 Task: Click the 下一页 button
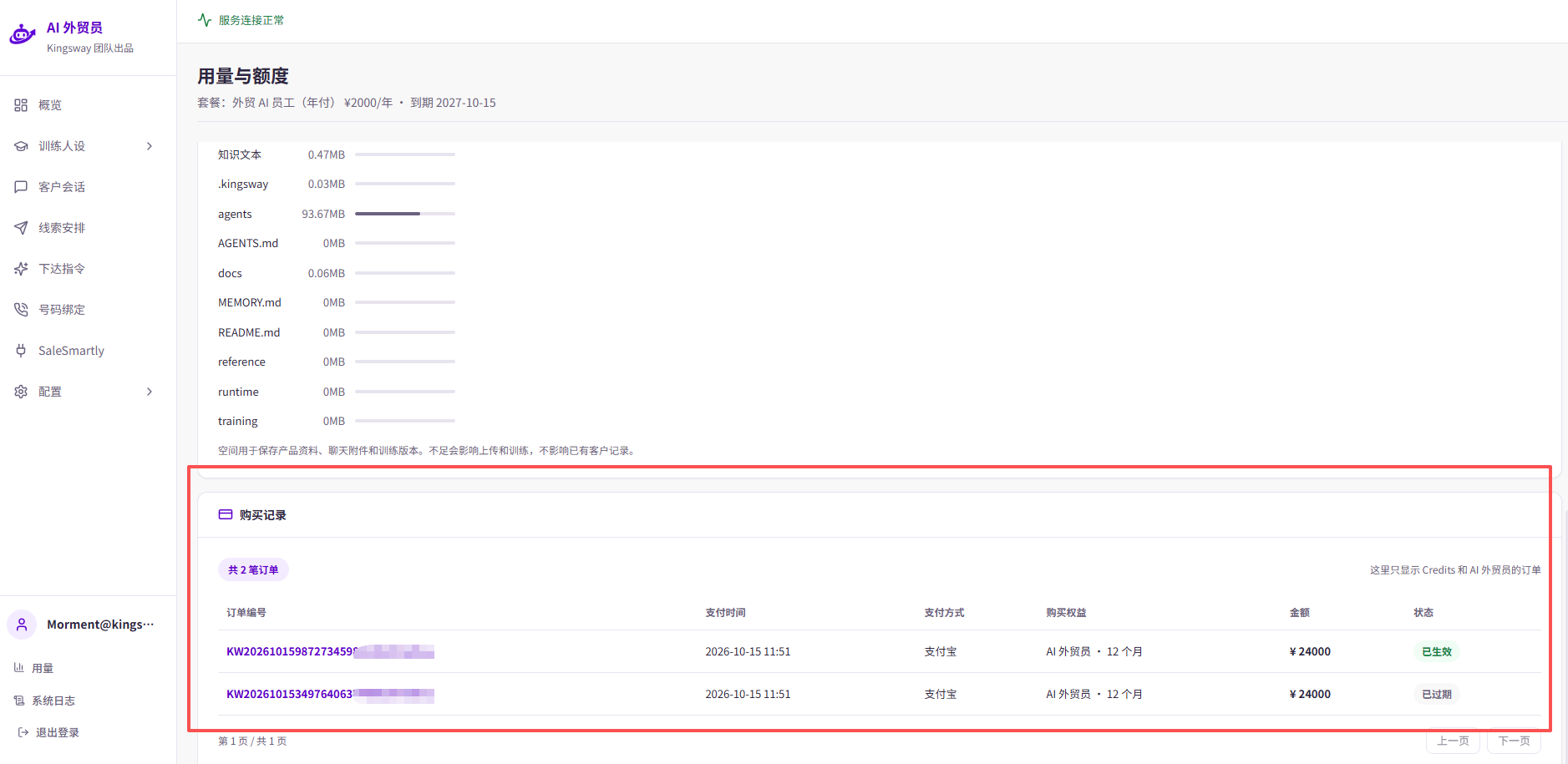1514,741
